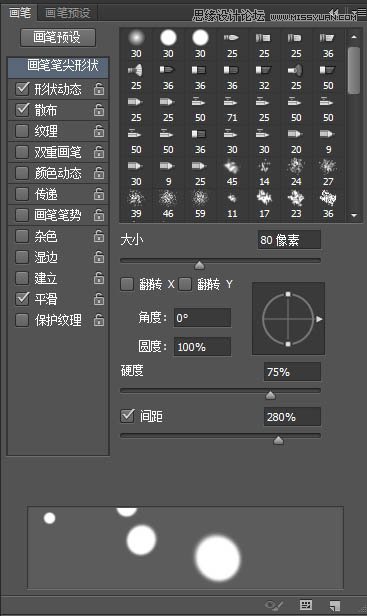Click lock icon for 纹理

pyautogui.click(x=99, y=131)
